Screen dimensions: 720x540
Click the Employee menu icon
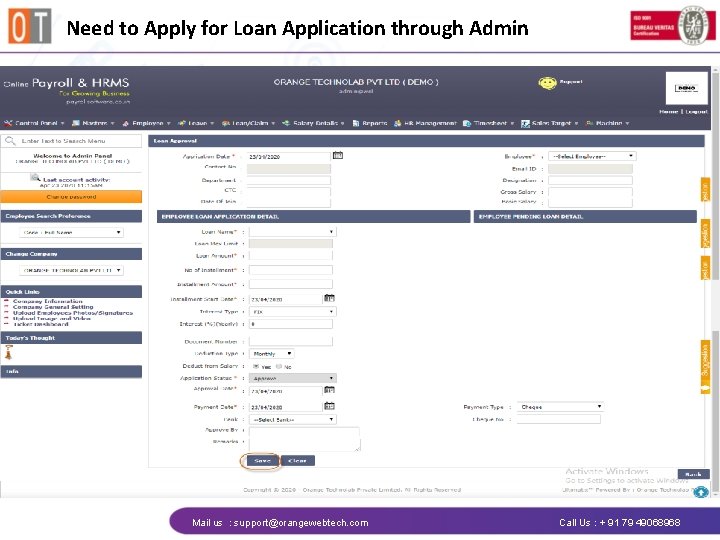(125, 123)
